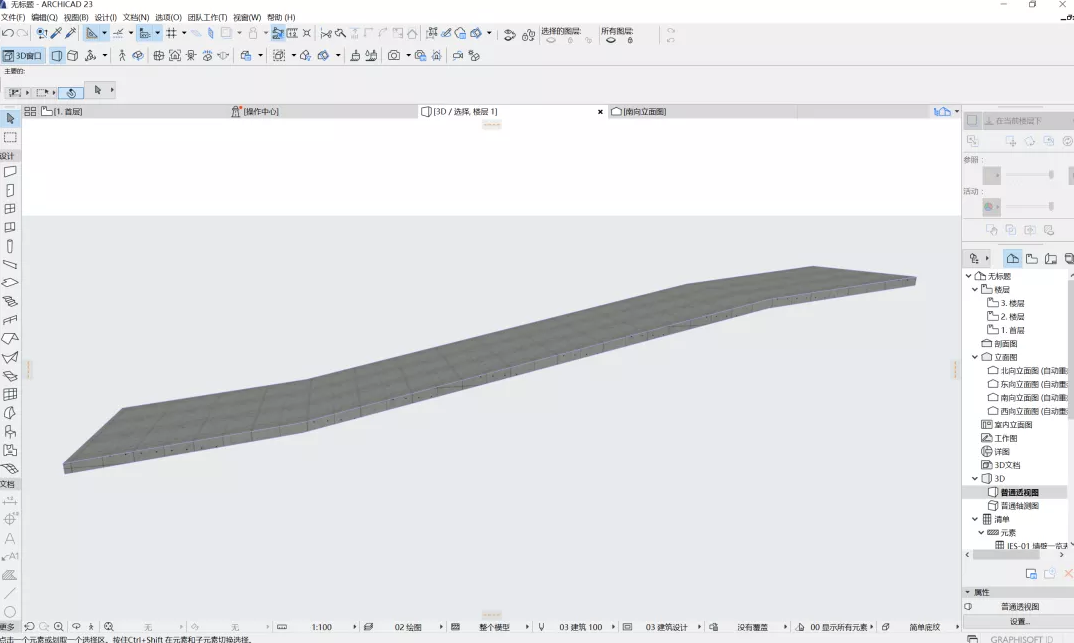1074x643 pixels.
Task: Click the 设置... button
Action: click(1019, 622)
